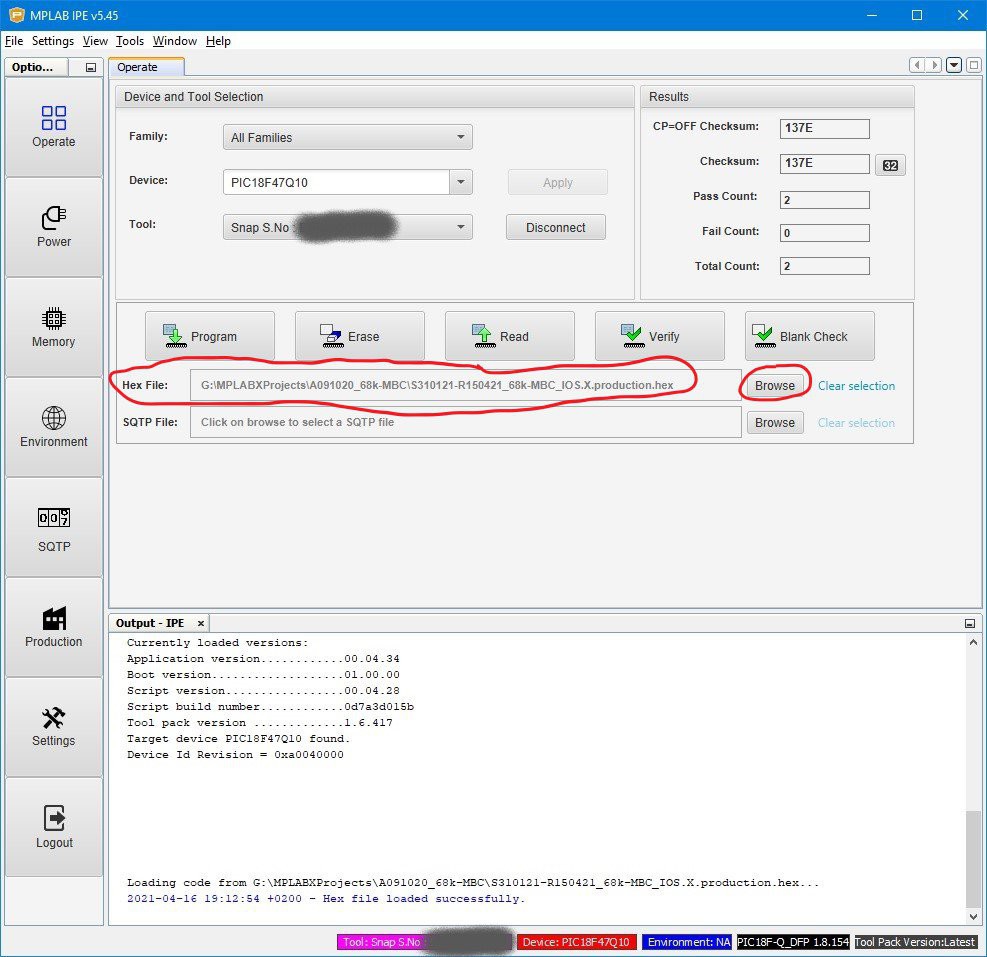Click 'Hex file loaded successfully' output line
987x957 pixels.
(326, 898)
